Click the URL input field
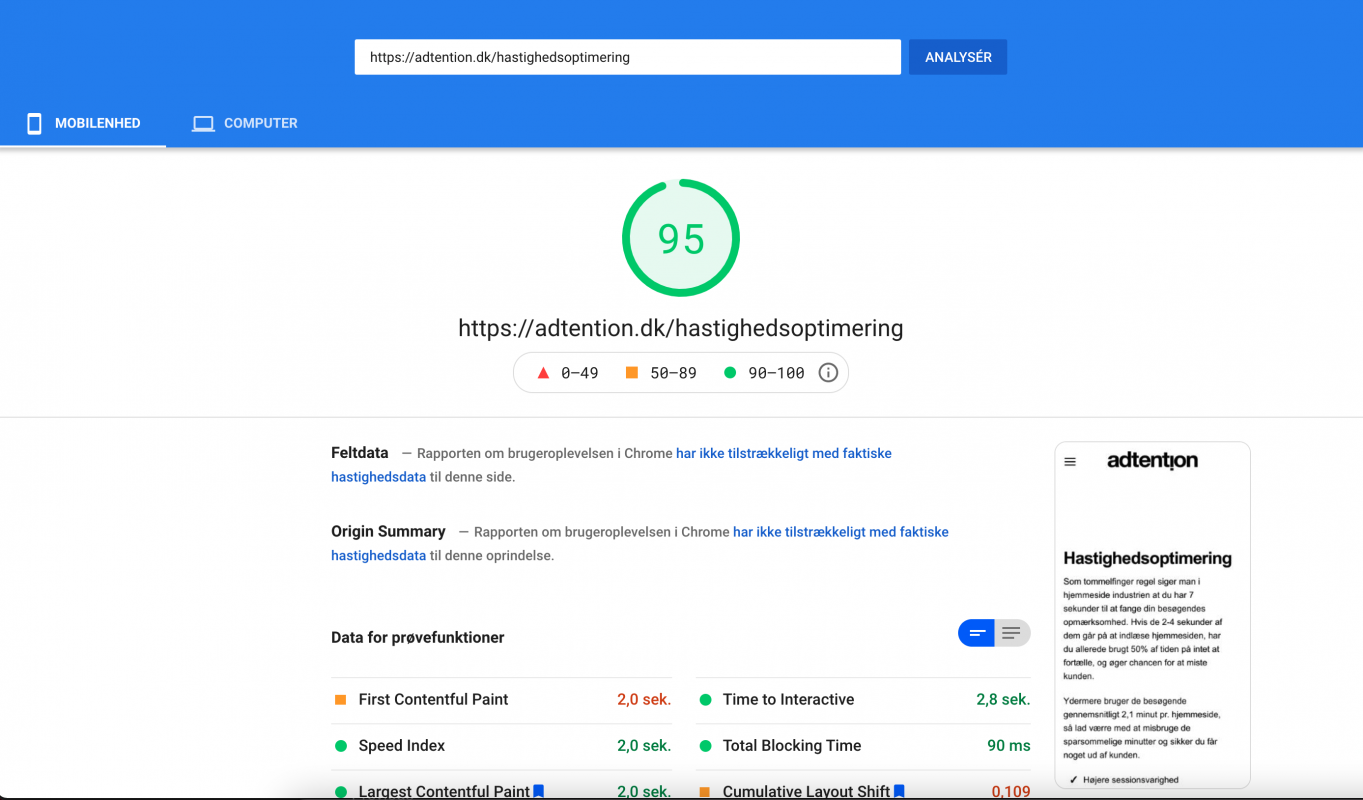This screenshot has height=800, width=1363. coord(627,57)
